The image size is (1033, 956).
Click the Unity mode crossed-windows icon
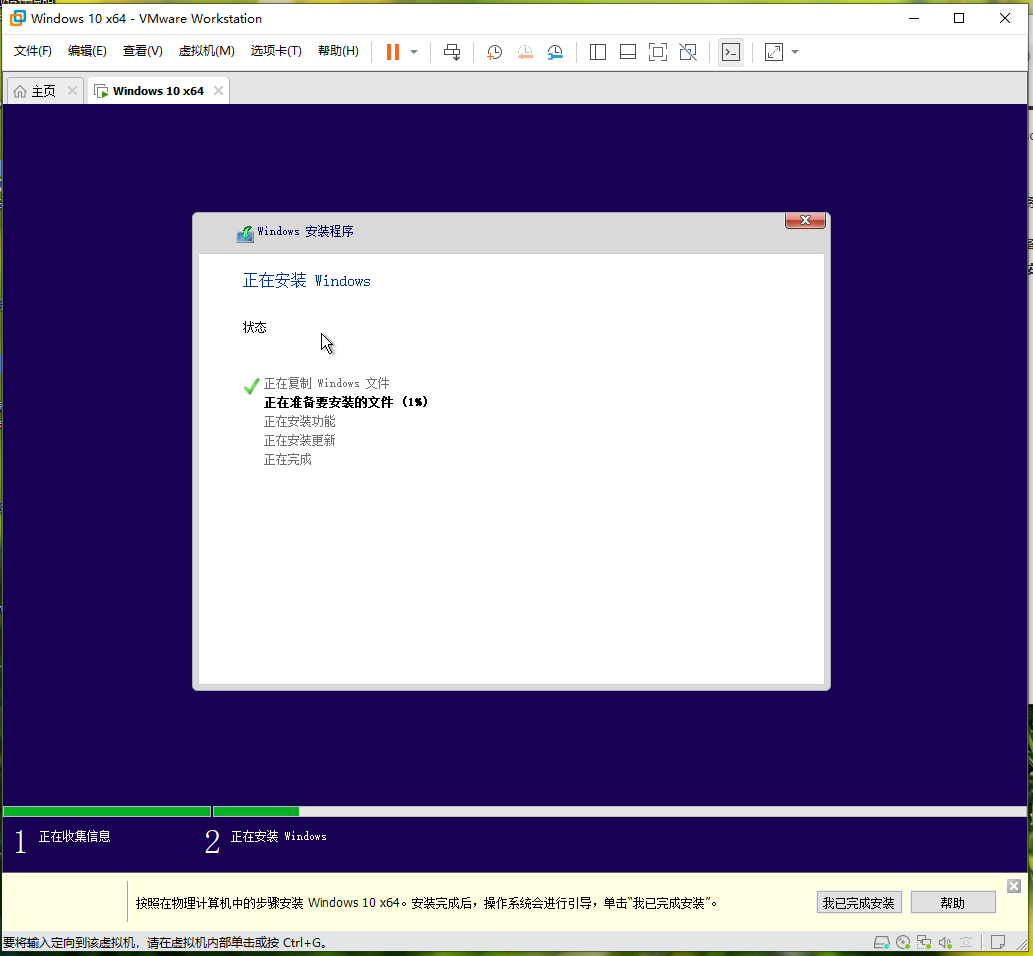(x=688, y=52)
